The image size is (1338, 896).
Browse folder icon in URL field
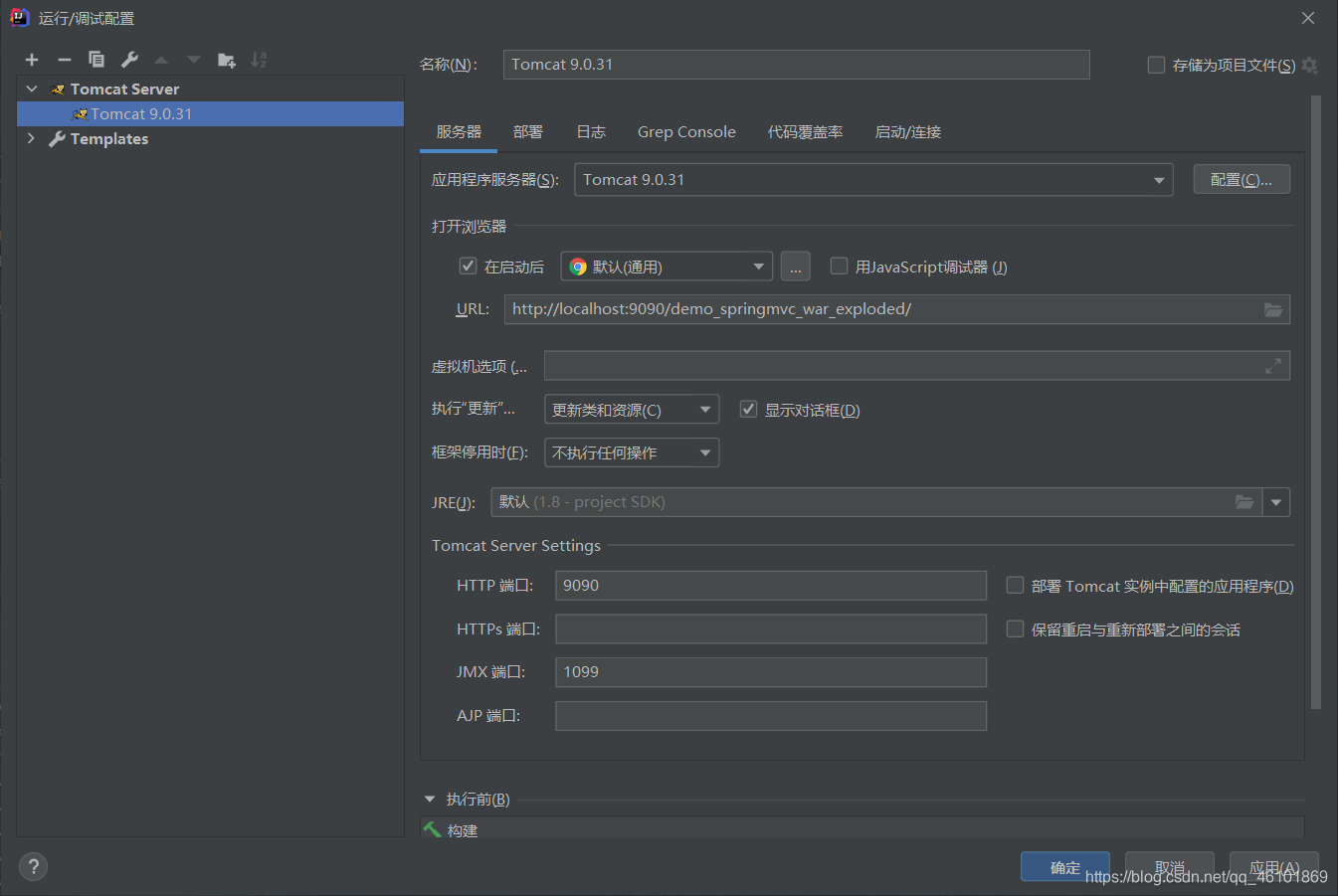click(1273, 309)
